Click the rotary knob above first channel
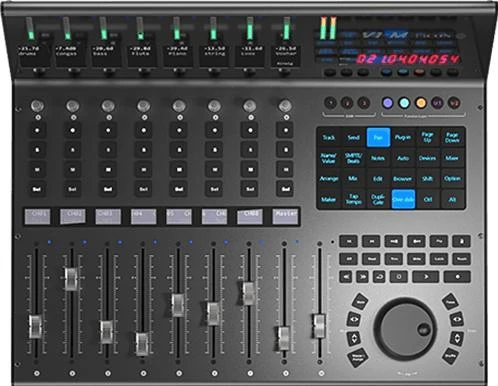498x386 pixels. [x=37, y=106]
